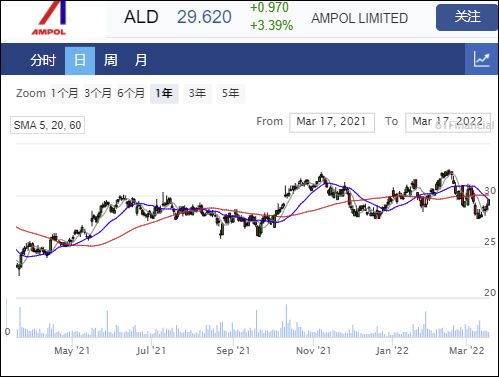Follow the stock with 关注 button
Screen dimensions: 499x377
coord(467,17)
